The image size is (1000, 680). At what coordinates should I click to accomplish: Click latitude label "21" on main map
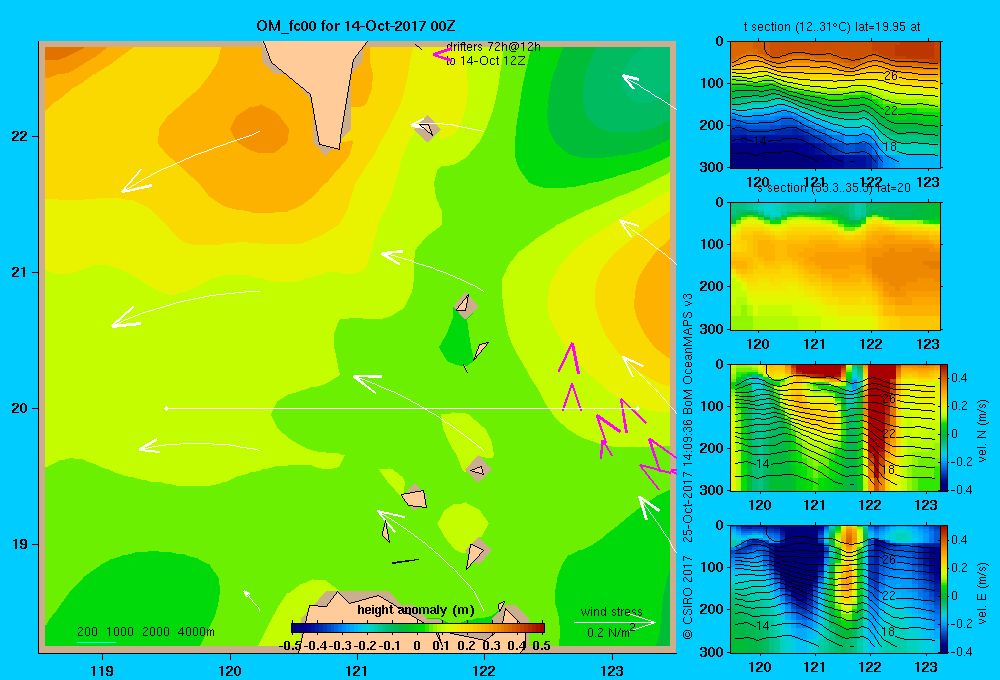coord(20,272)
